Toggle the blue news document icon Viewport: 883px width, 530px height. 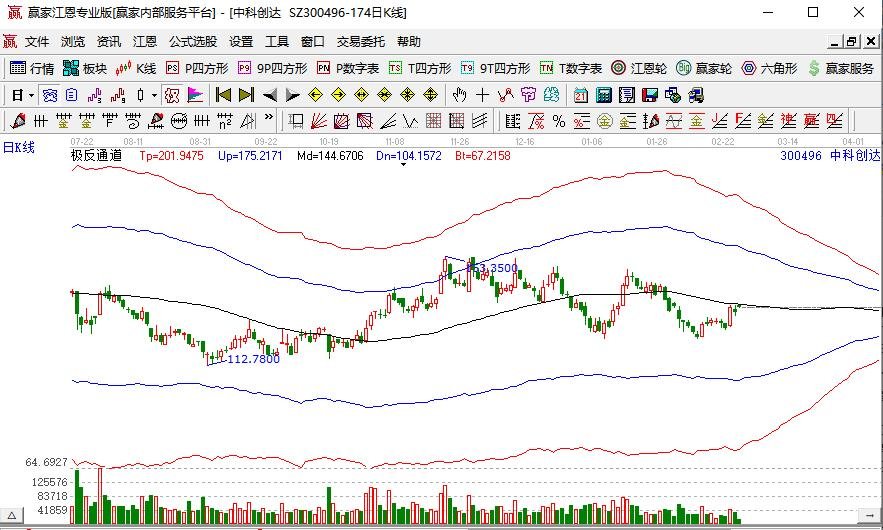[x=72, y=95]
